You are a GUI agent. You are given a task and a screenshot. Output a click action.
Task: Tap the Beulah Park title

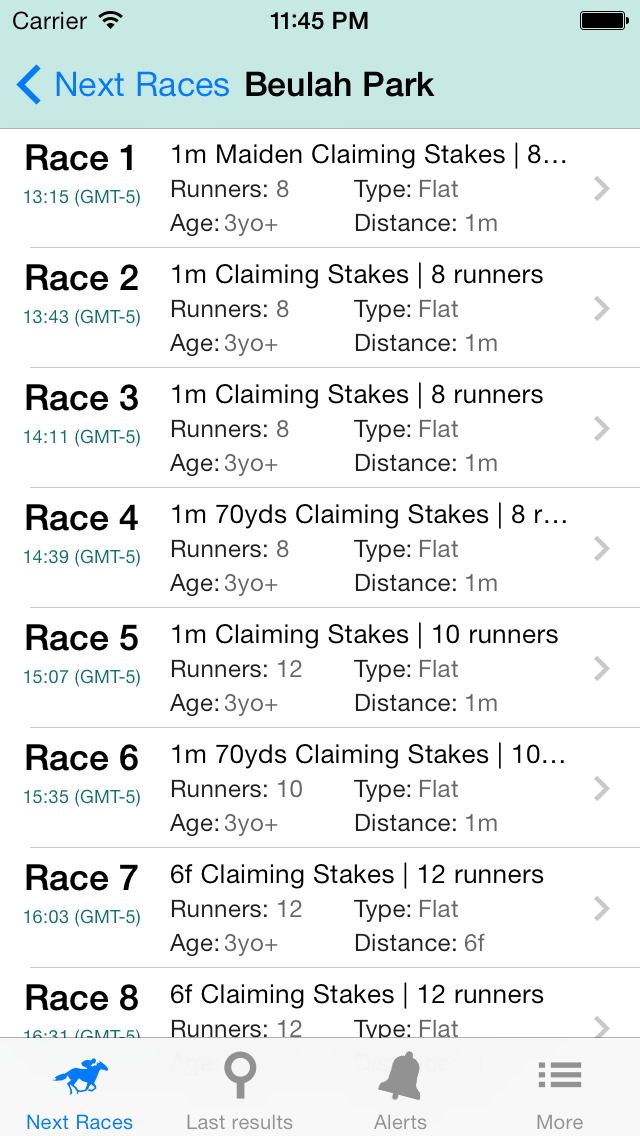(339, 85)
